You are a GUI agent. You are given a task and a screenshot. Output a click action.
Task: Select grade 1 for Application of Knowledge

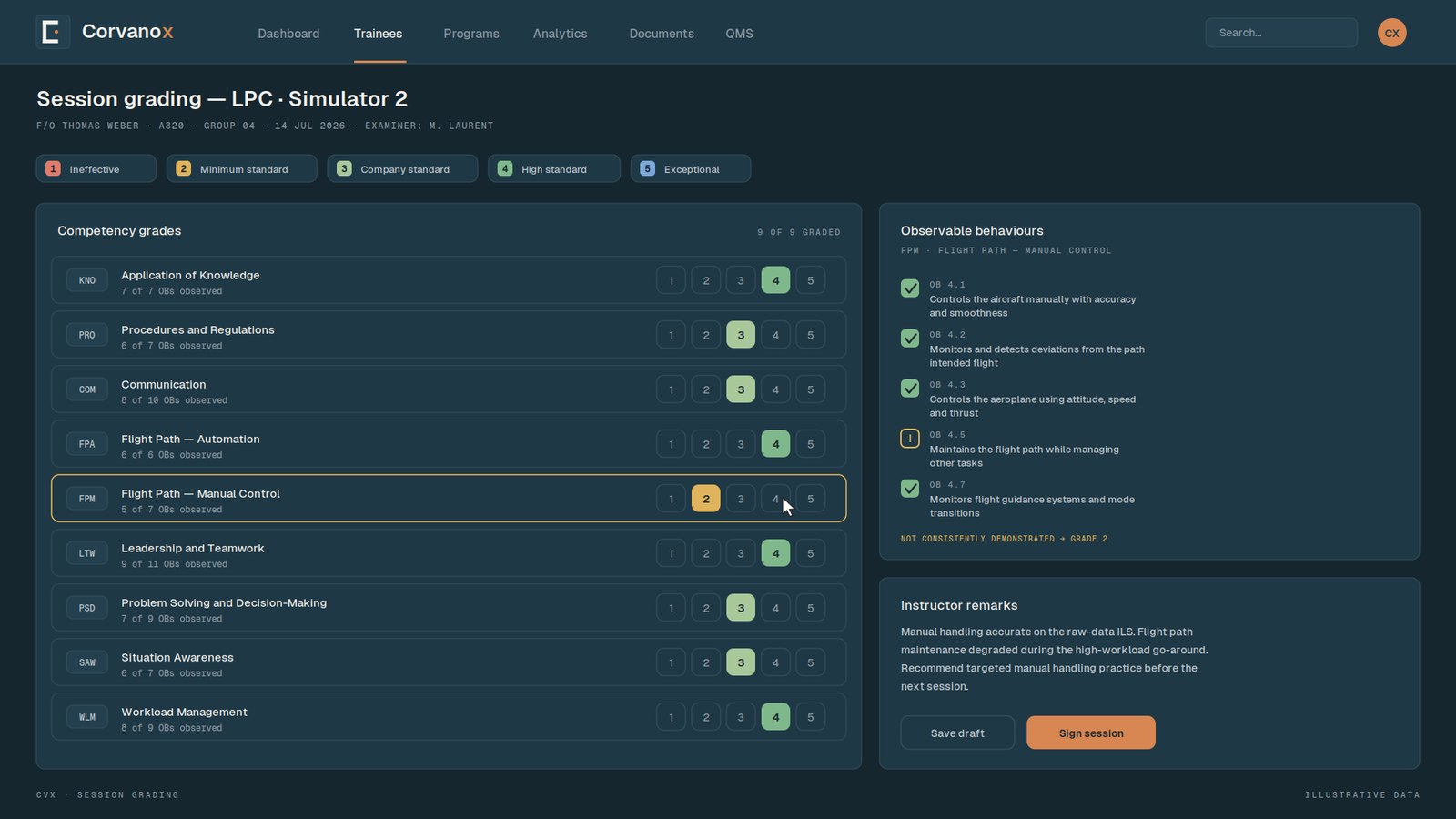(x=672, y=280)
